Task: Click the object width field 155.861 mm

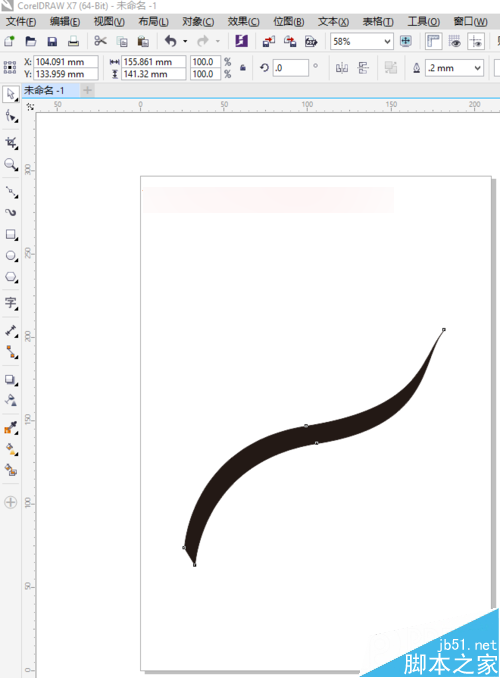Action: (154, 62)
